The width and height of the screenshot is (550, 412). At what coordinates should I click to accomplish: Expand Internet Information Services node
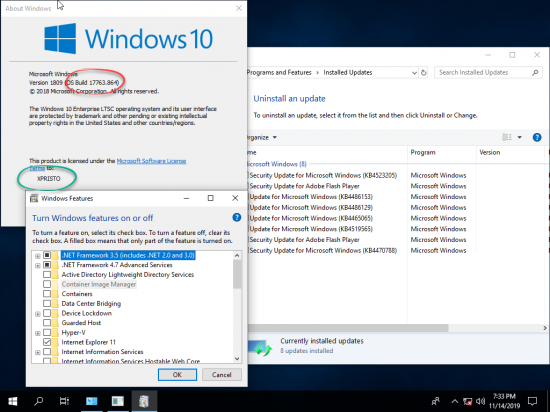(x=38, y=352)
